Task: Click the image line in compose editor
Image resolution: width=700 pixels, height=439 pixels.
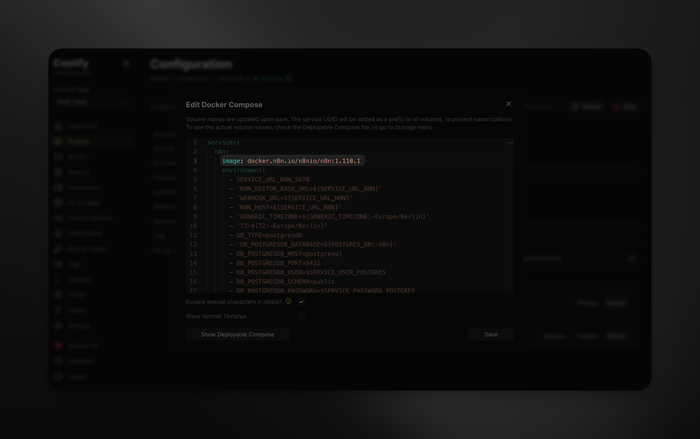Action: (x=291, y=160)
